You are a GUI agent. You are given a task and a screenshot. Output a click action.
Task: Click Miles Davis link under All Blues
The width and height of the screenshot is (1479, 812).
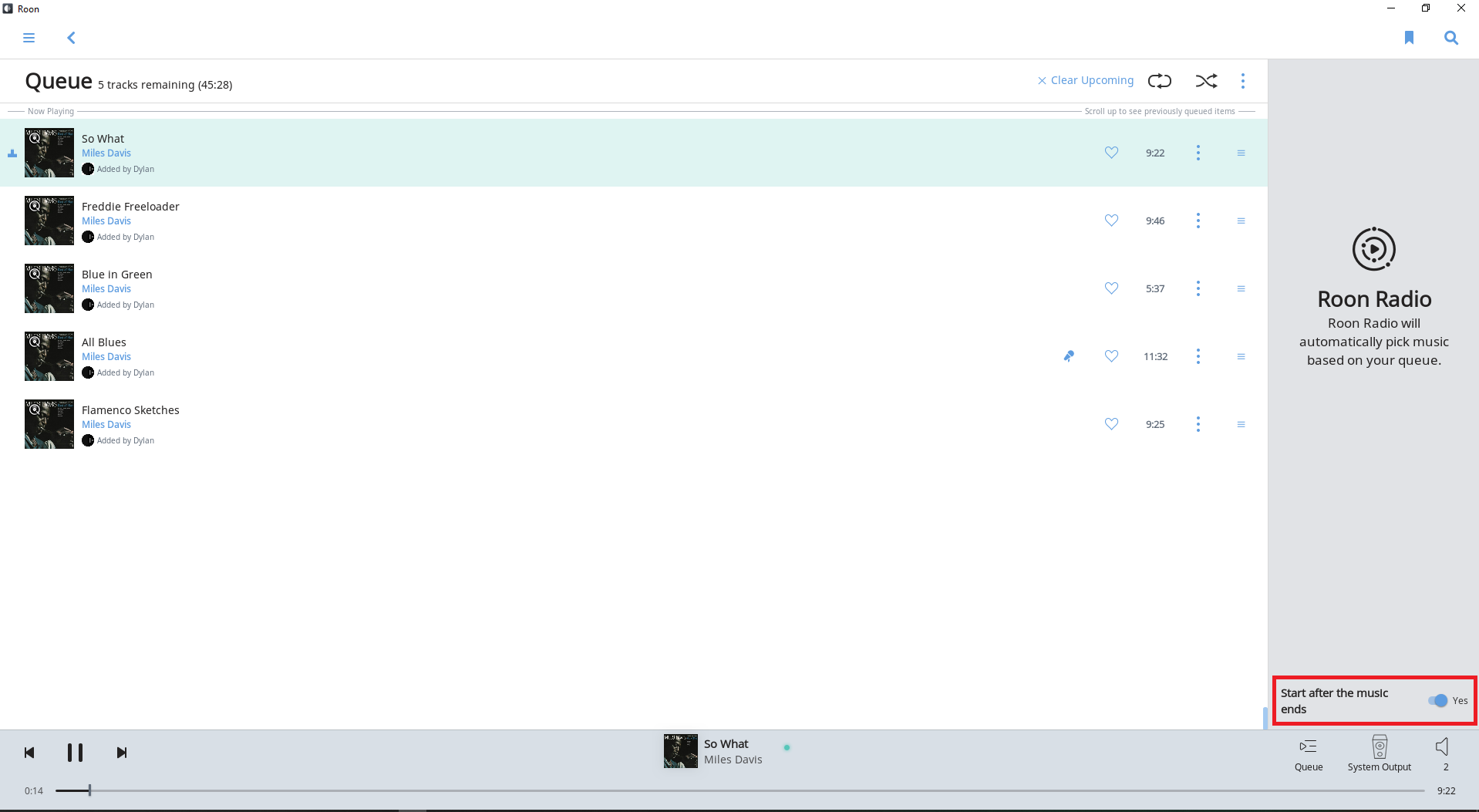(106, 357)
